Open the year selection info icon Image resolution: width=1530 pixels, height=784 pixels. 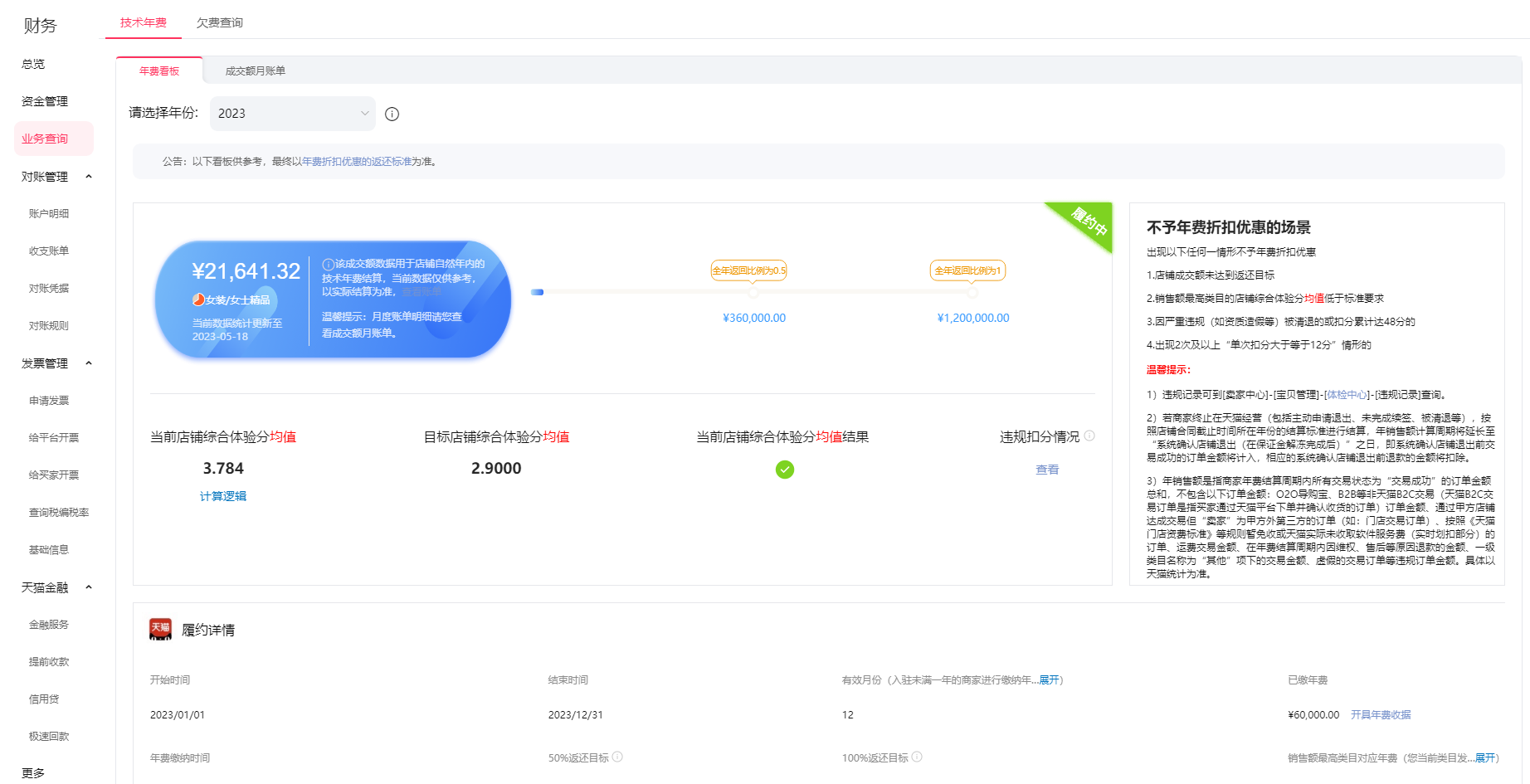click(x=392, y=114)
